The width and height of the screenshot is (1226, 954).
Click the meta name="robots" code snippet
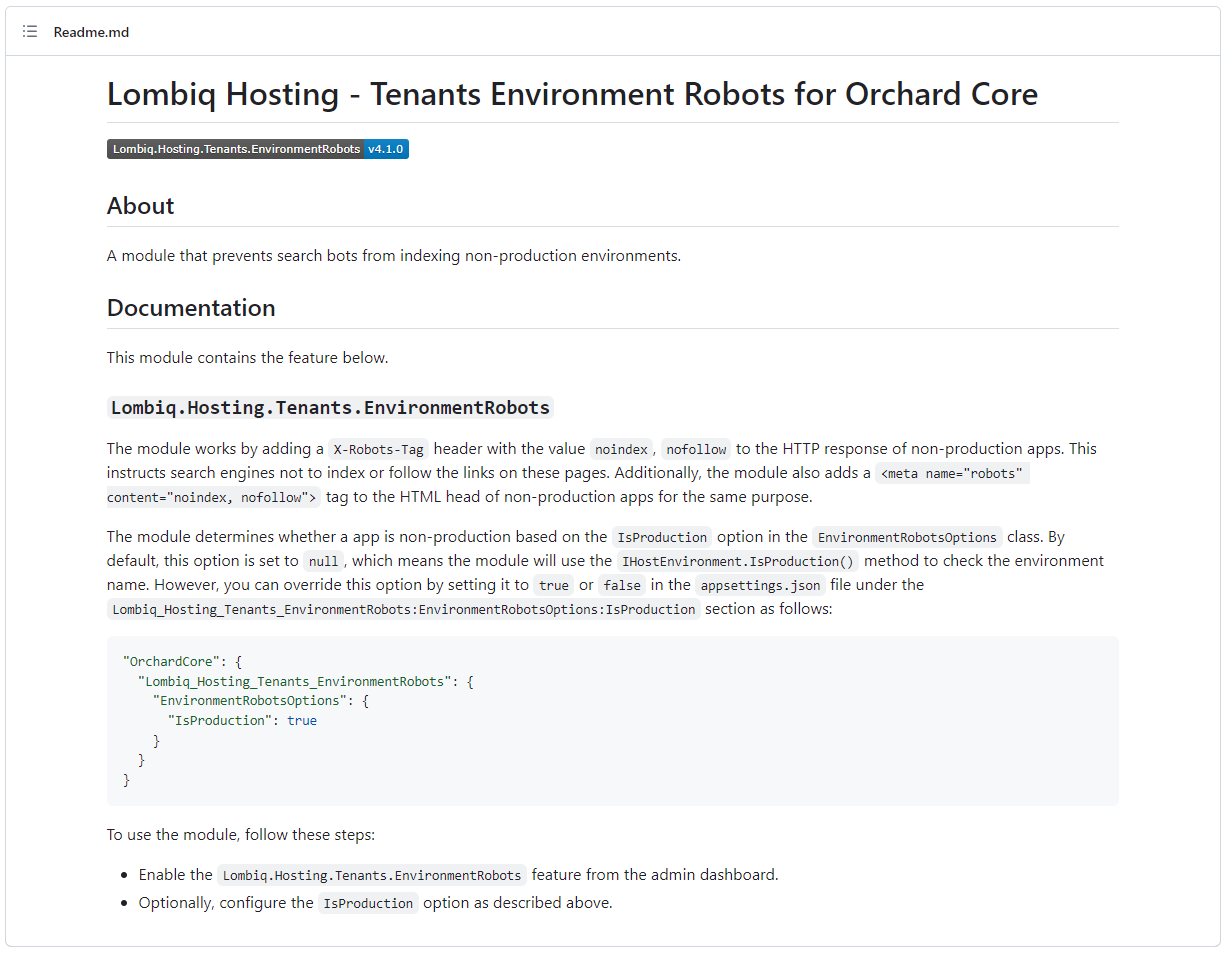952,473
